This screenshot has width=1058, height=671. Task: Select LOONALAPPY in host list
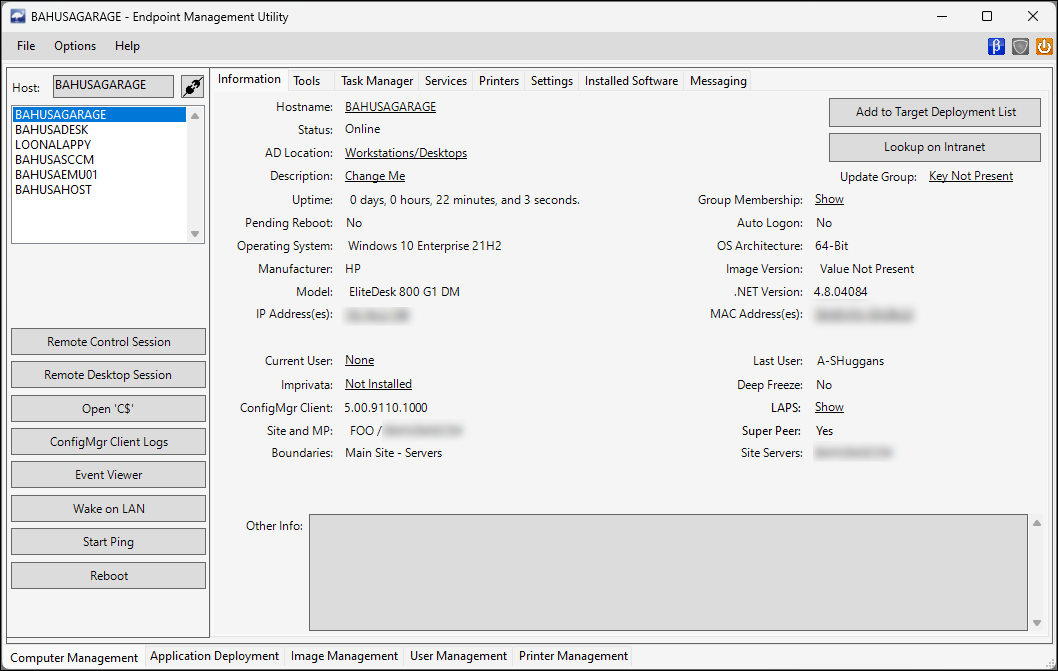click(x=100, y=144)
